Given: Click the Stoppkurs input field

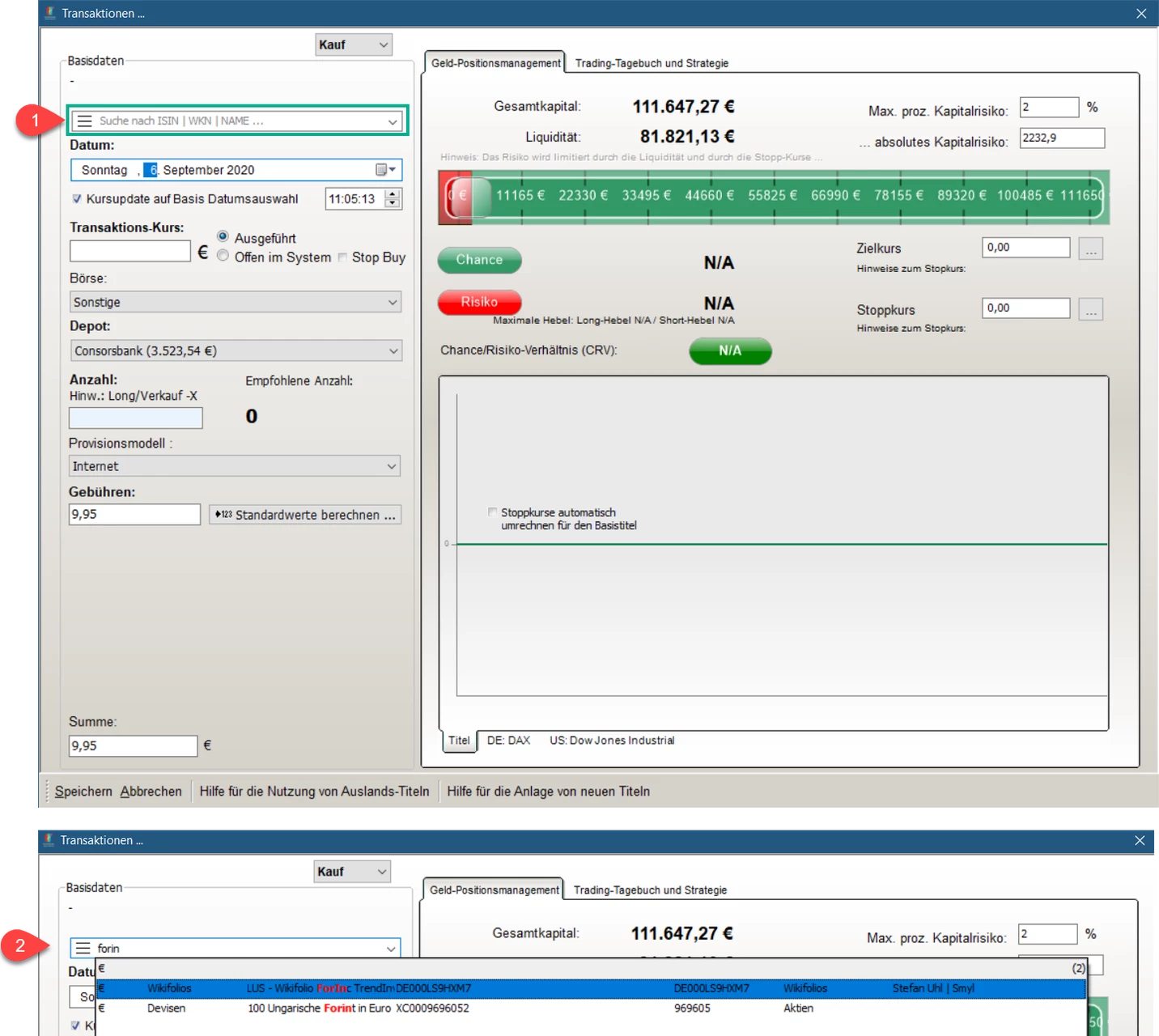Looking at the screenshot, I should tap(1026, 308).
